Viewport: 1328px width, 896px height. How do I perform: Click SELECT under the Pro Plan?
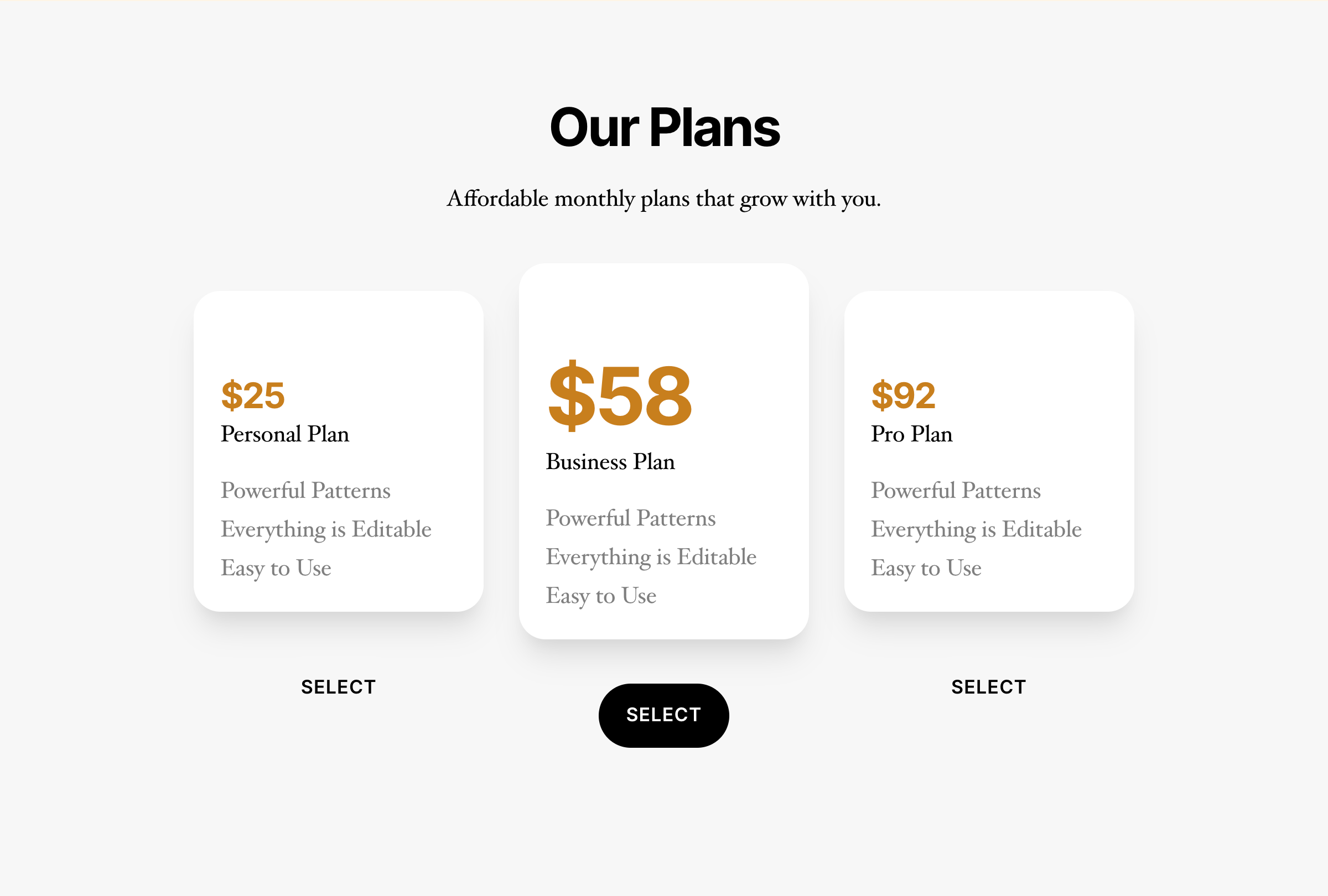point(989,686)
